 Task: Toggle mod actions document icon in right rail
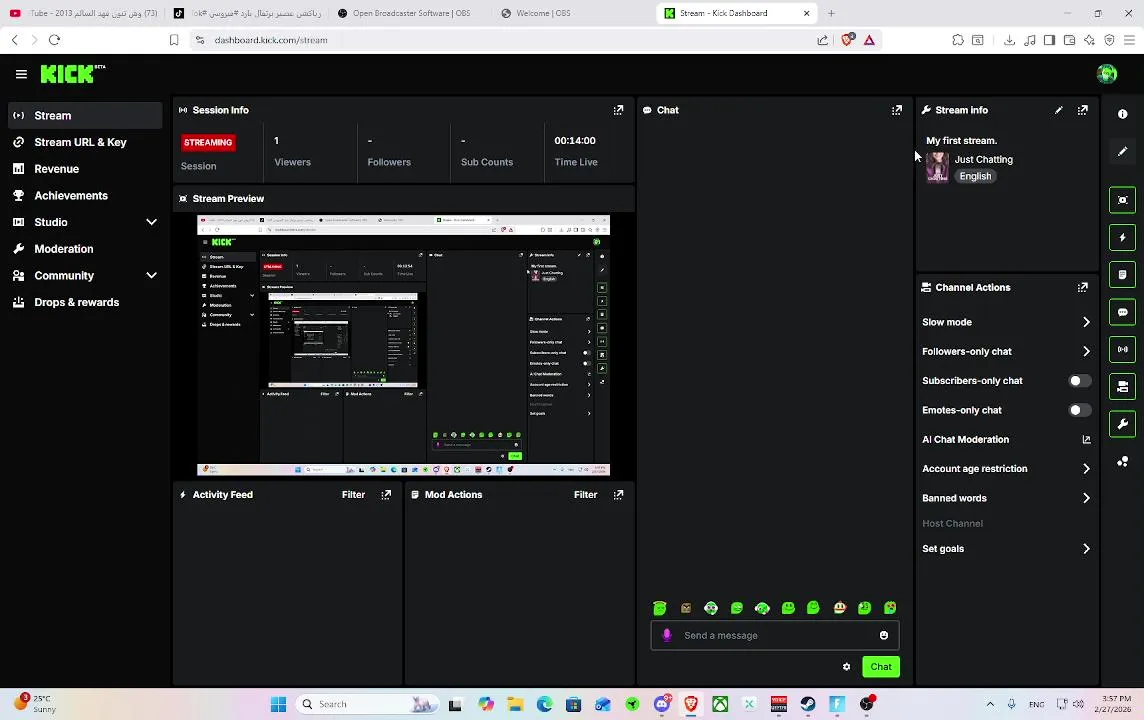1122,274
